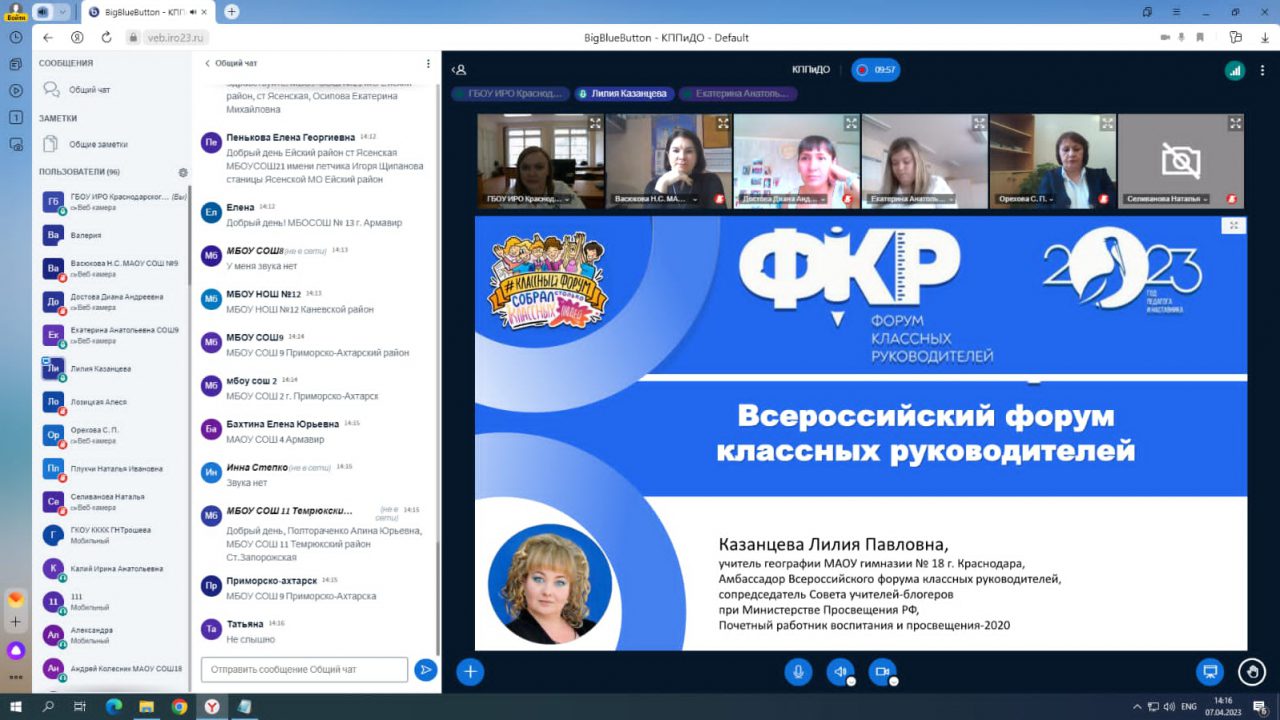Click the blue plus actions button

point(470,672)
